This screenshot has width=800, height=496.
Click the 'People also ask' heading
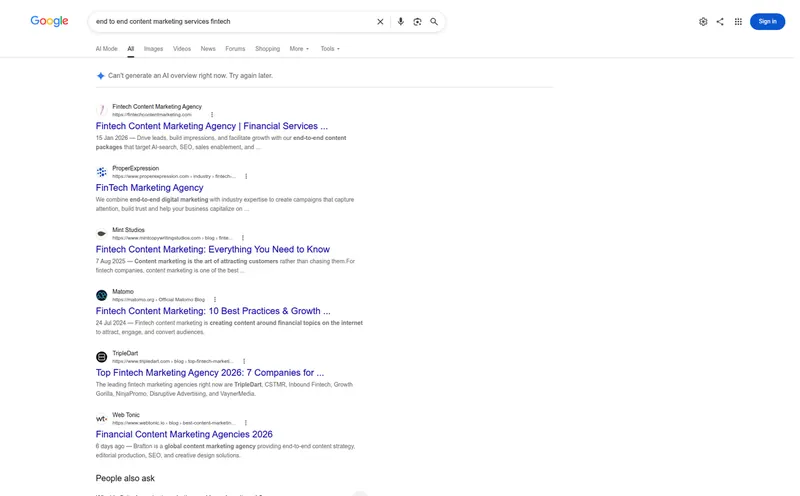pyautogui.click(x=125, y=479)
